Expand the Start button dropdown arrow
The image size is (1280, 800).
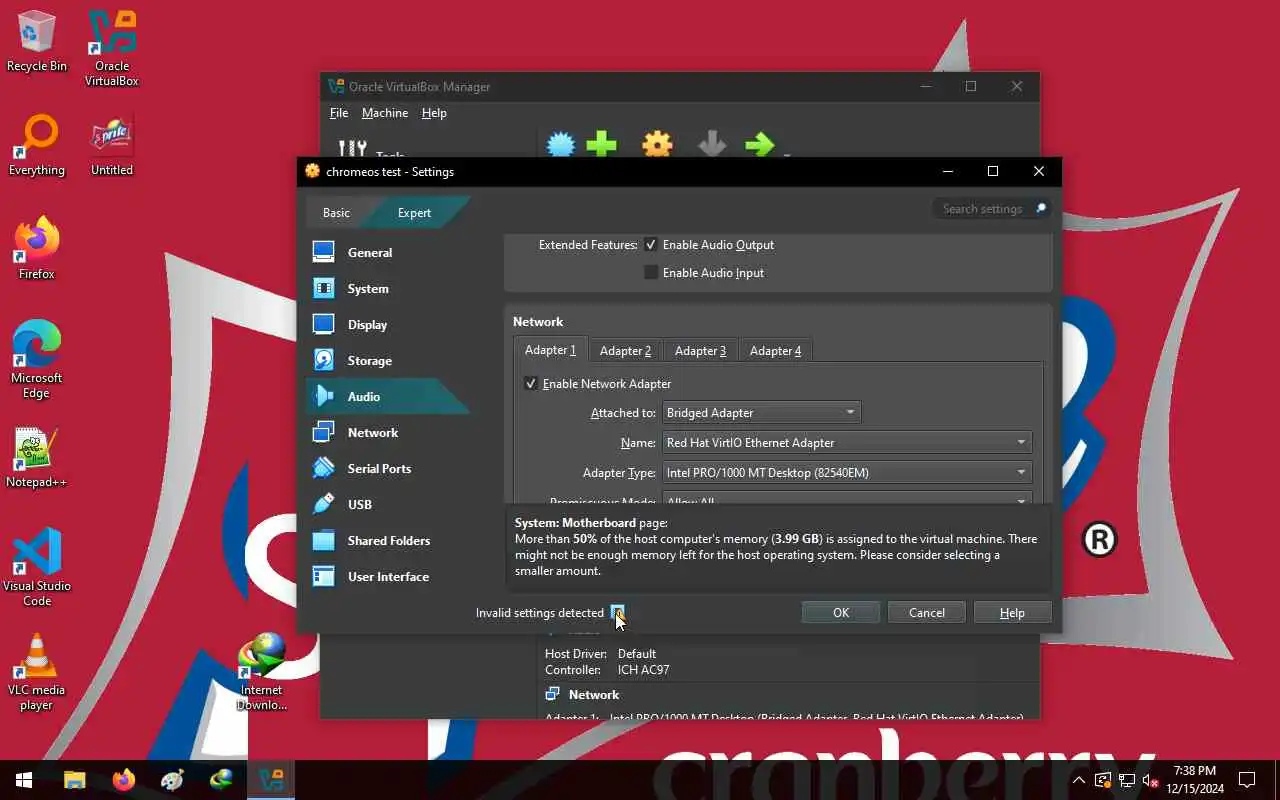pos(787,154)
